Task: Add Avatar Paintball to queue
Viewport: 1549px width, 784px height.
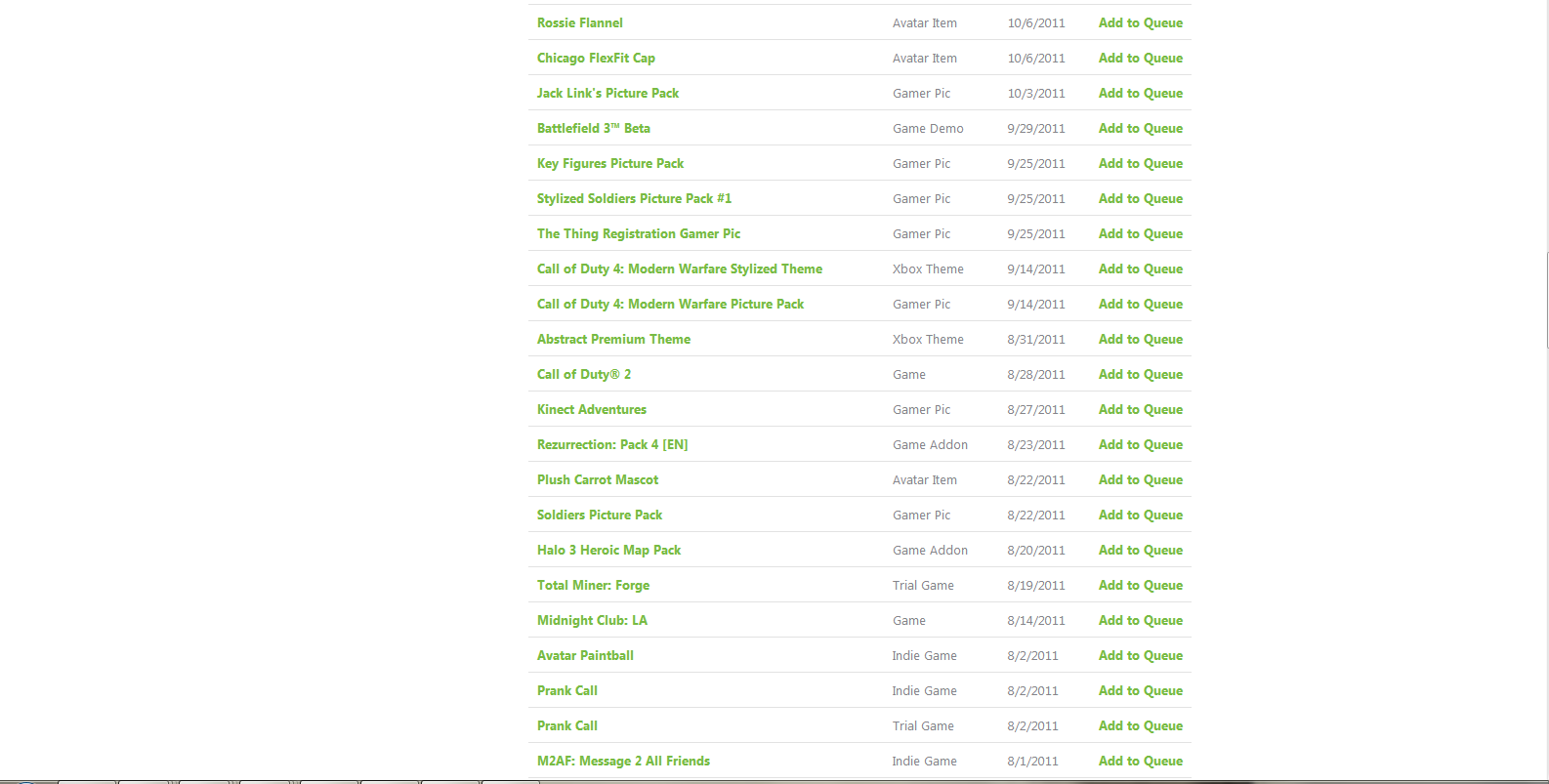Action: 1141,655
